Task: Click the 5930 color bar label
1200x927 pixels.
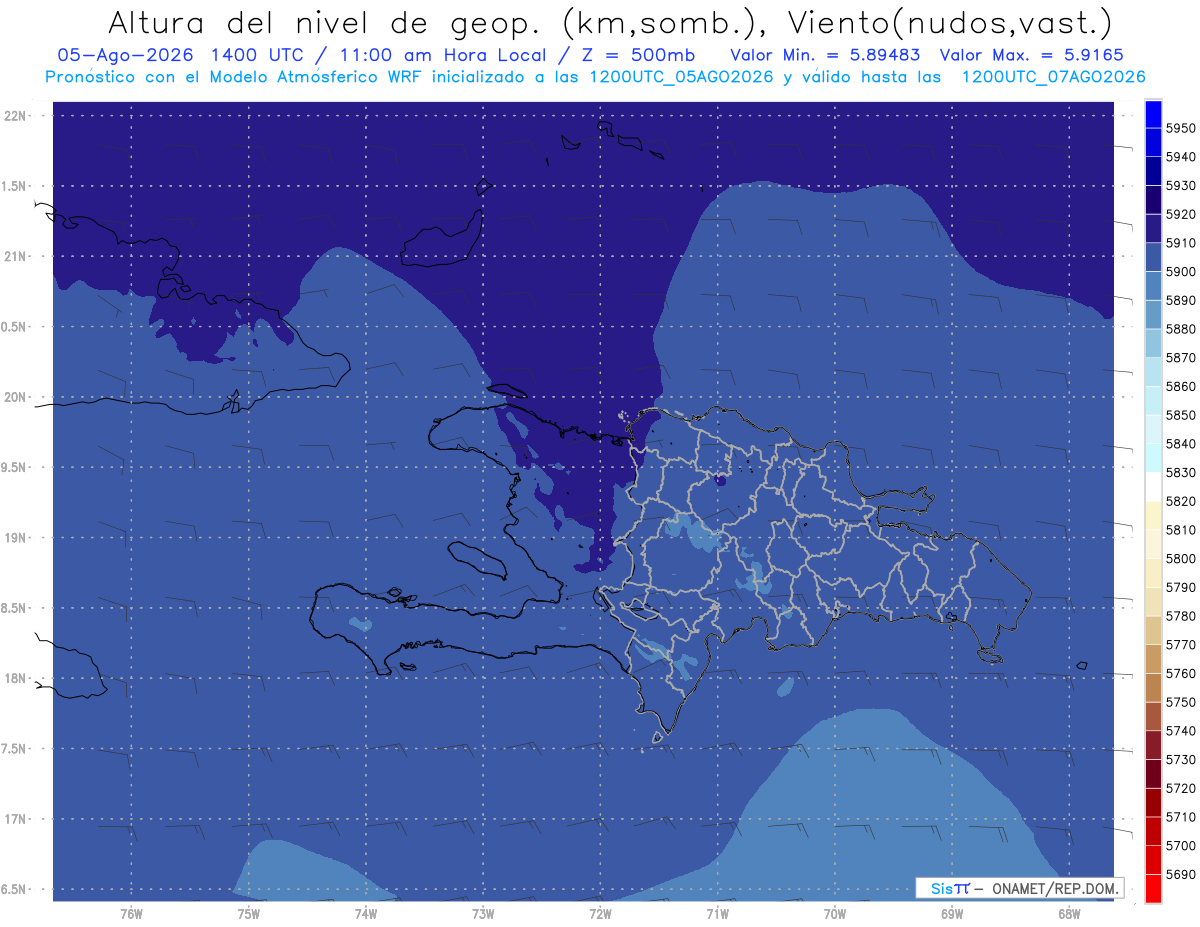Action: click(x=1180, y=186)
